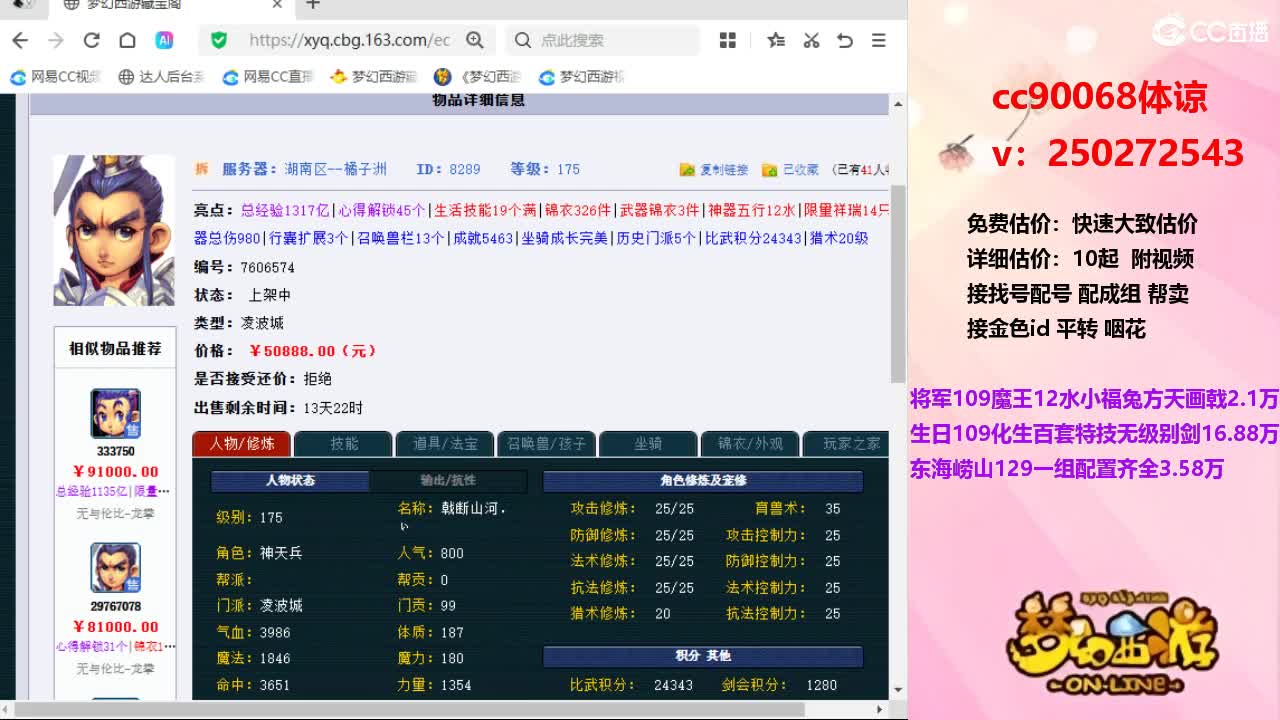The width and height of the screenshot is (1280, 720).
Task: Click the 相似物品推荐 panel header
Action: point(115,349)
